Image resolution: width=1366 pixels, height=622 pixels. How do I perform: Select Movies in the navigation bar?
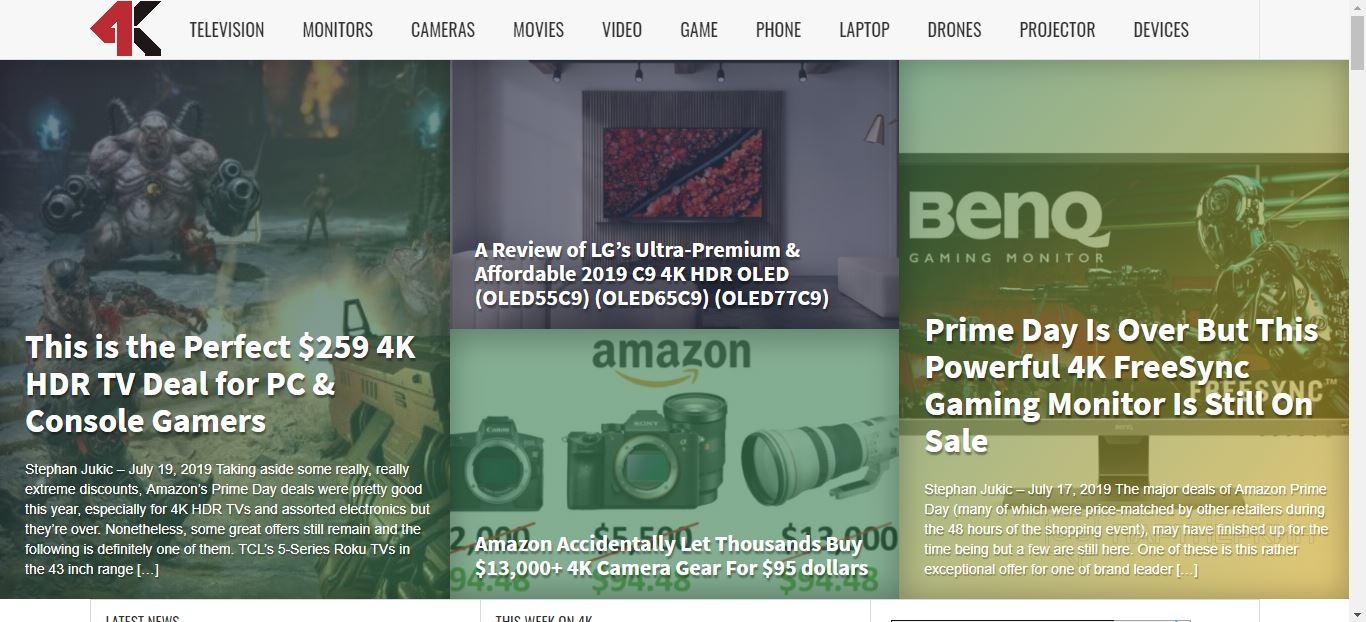point(538,30)
